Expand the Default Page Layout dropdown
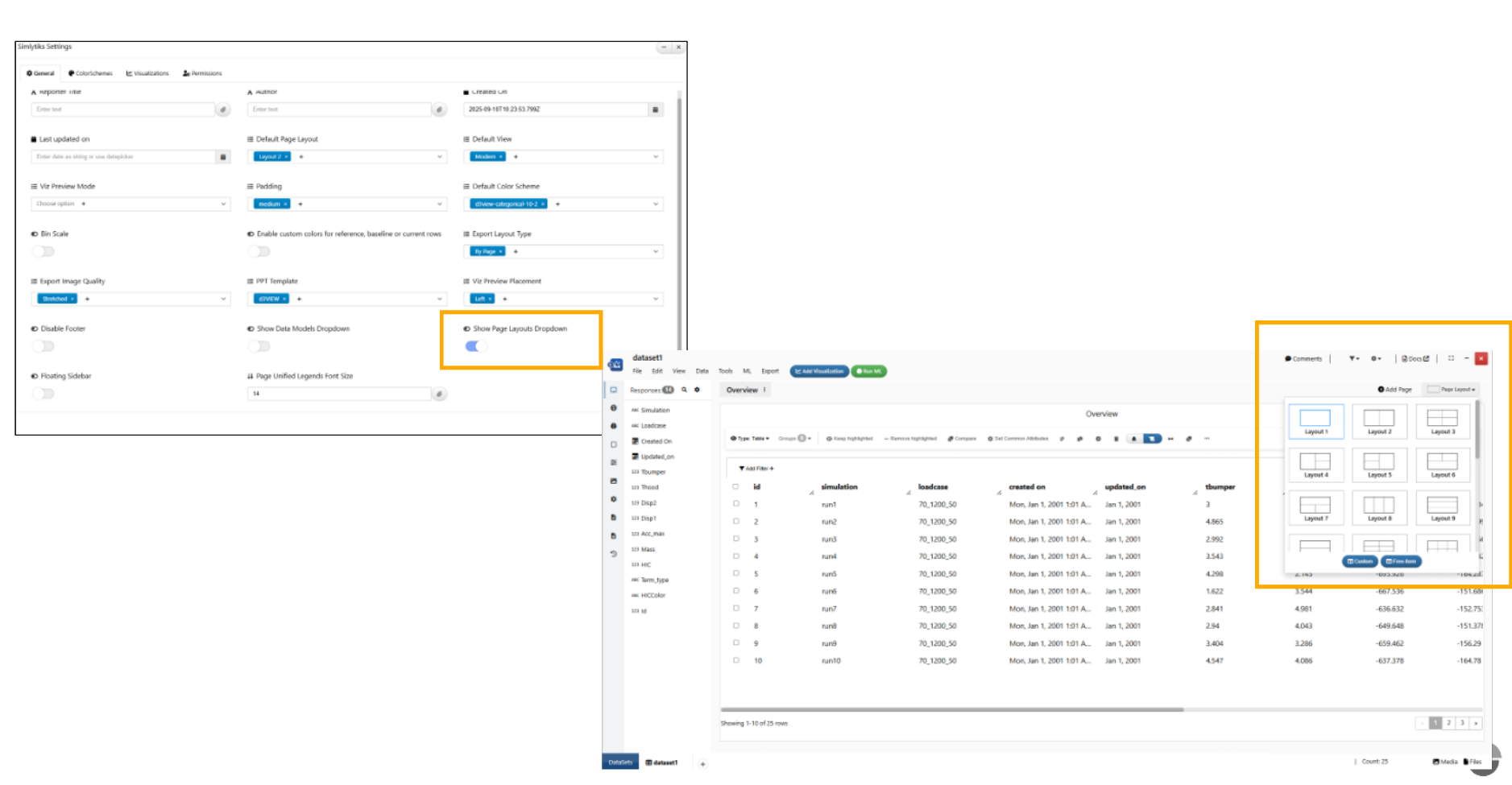This screenshot has height=785, width=1512. (x=440, y=157)
